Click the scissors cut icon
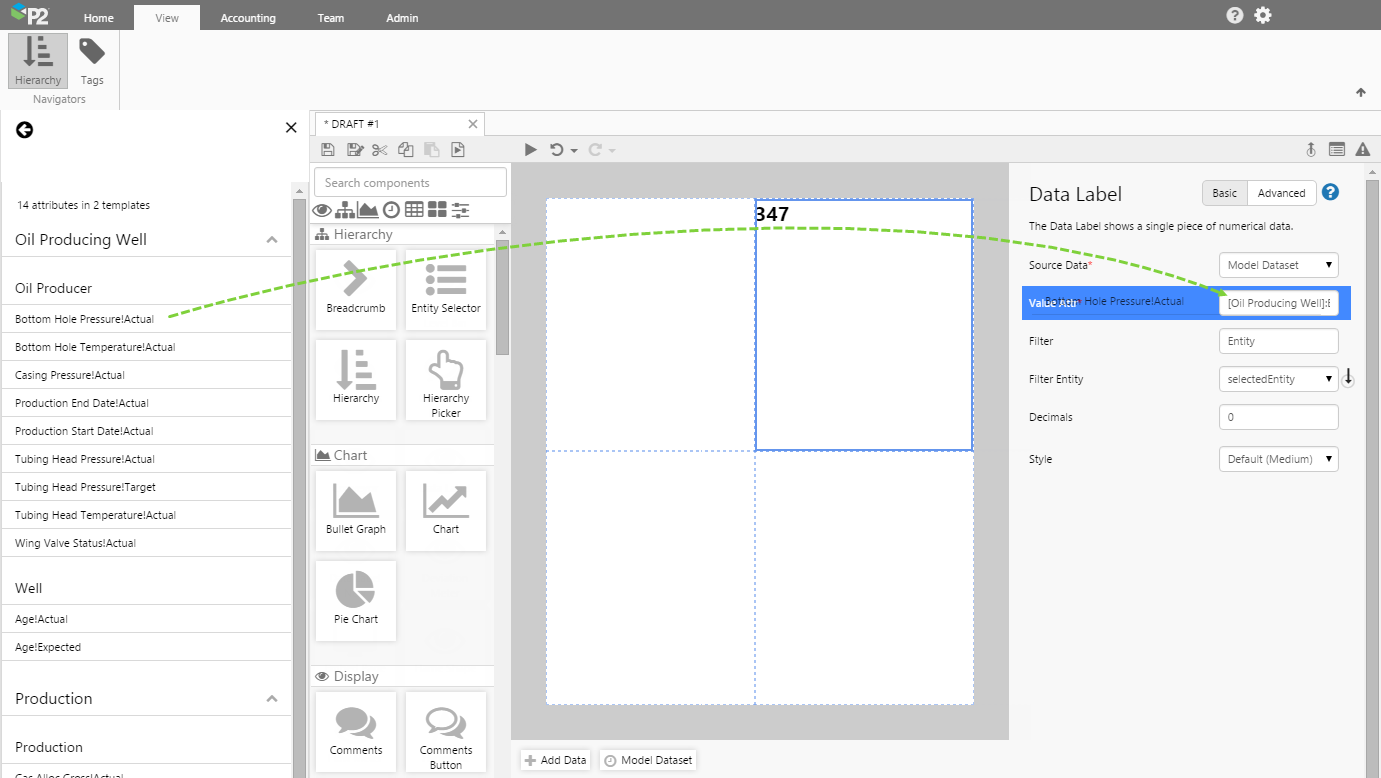 pos(379,150)
